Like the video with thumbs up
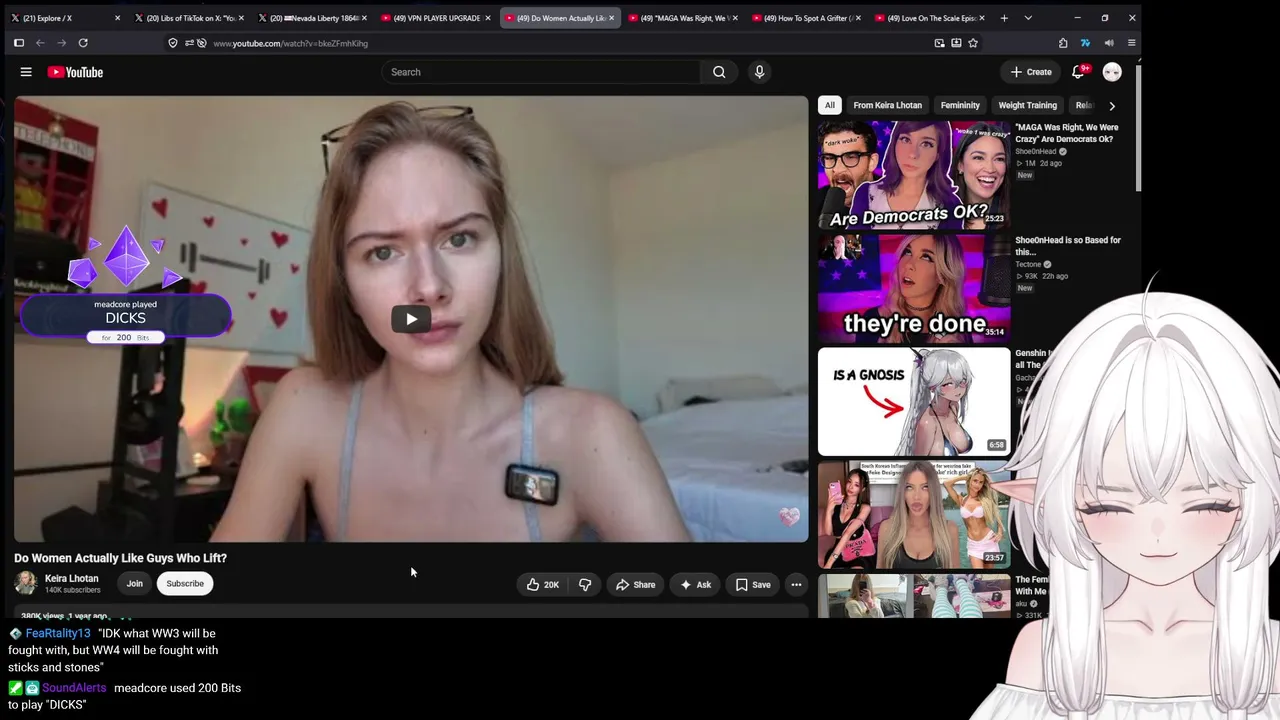Image resolution: width=1280 pixels, height=720 pixels. pos(543,585)
